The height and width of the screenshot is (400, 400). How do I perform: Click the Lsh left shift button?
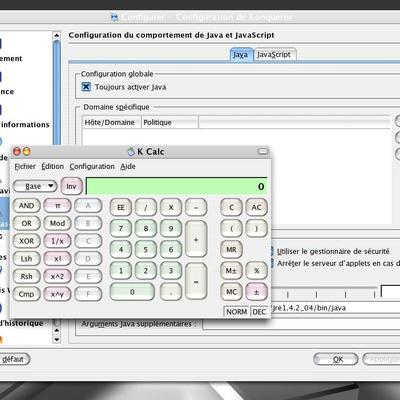(26, 258)
